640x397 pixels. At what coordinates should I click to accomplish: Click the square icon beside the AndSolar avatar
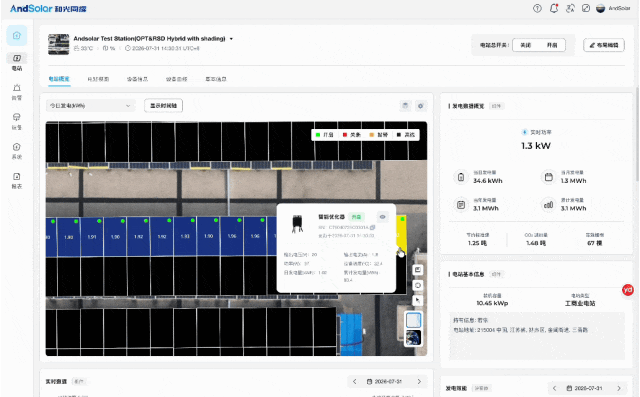(586, 8)
